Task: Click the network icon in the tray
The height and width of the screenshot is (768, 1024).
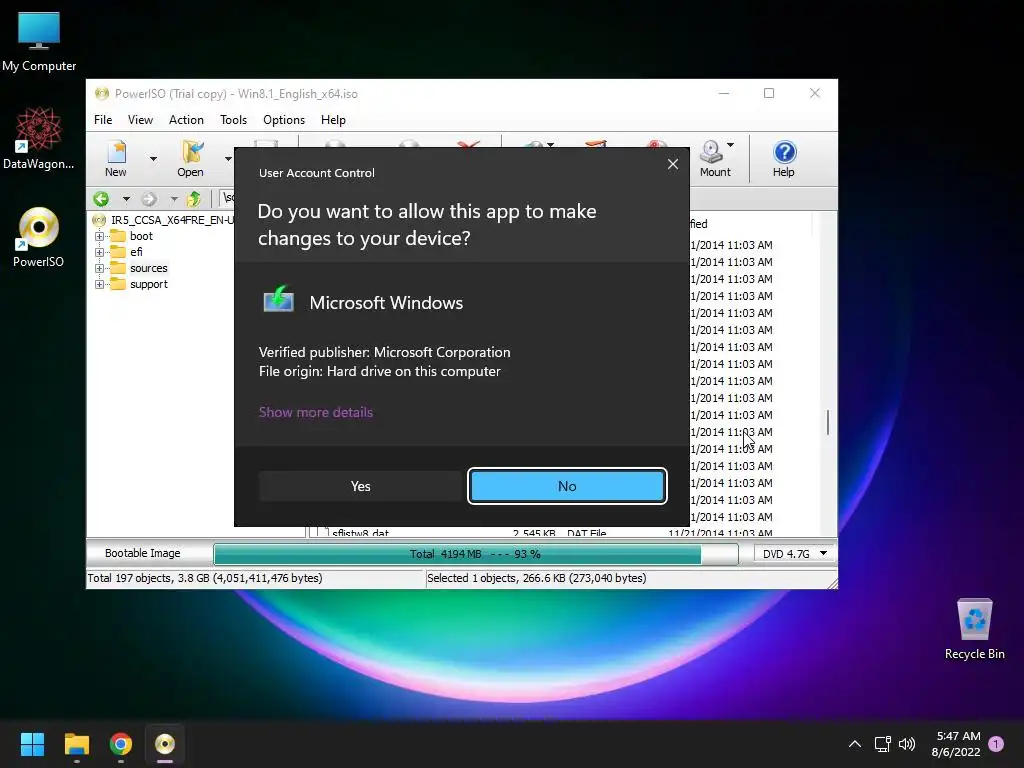Action: (882, 744)
